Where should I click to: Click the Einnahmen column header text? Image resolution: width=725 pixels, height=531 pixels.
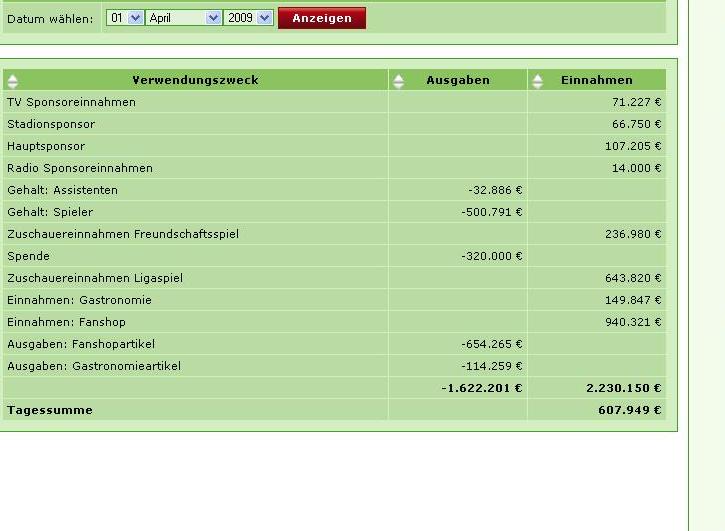[596, 80]
